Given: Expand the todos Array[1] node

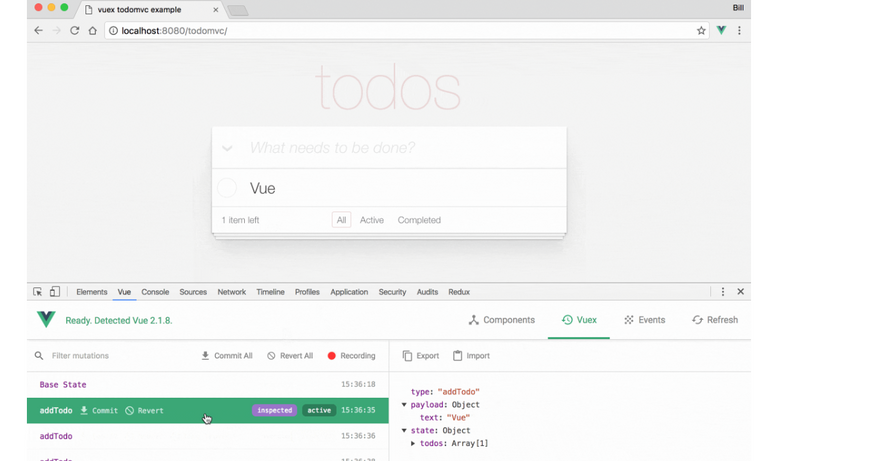Looking at the screenshot, I should pos(413,443).
